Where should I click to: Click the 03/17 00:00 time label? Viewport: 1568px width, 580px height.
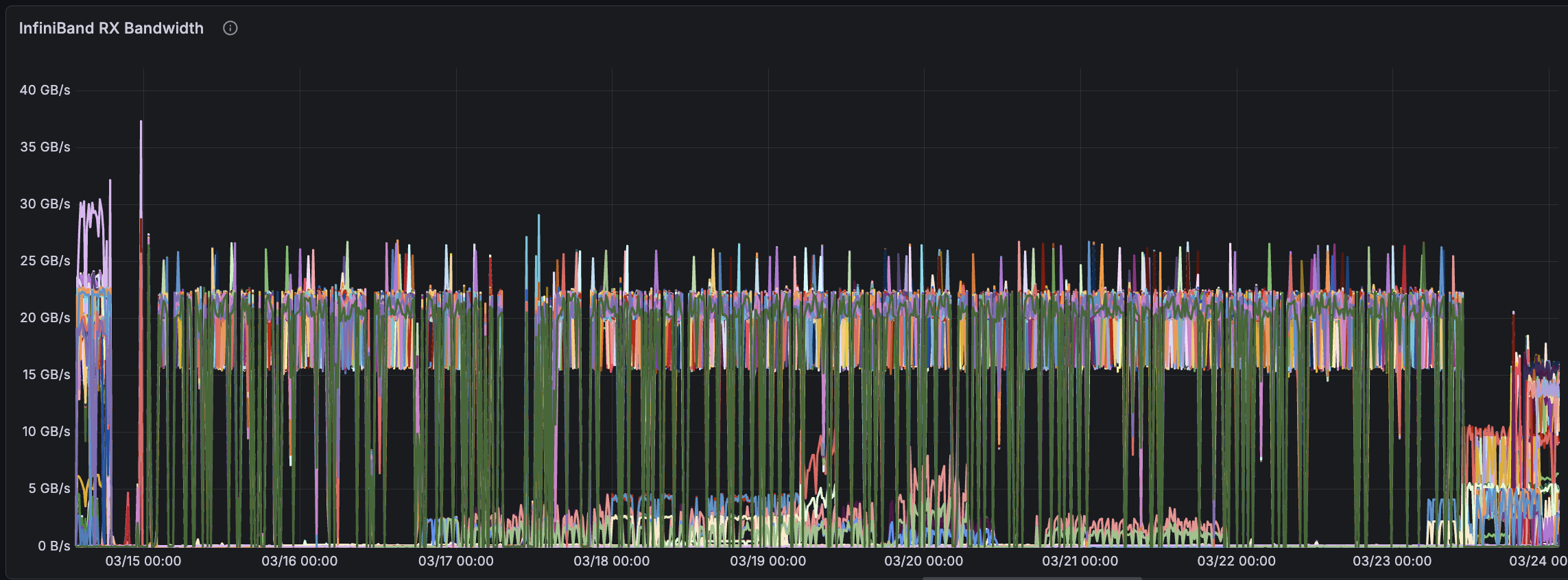click(x=456, y=561)
